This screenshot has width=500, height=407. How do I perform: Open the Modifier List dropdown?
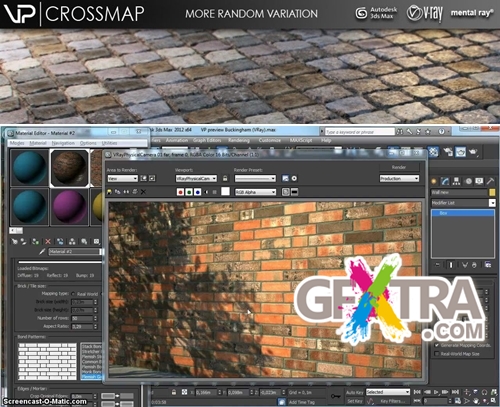point(463,203)
